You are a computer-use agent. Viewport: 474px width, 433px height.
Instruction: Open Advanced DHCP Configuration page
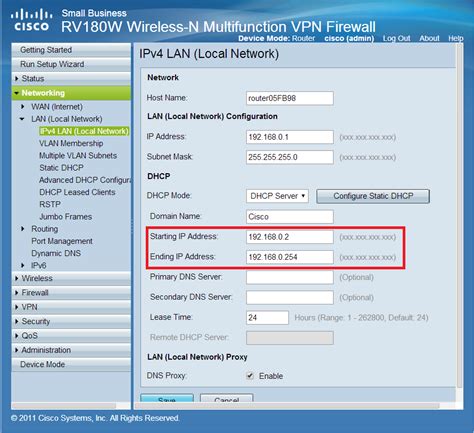[x=85, y=180]
